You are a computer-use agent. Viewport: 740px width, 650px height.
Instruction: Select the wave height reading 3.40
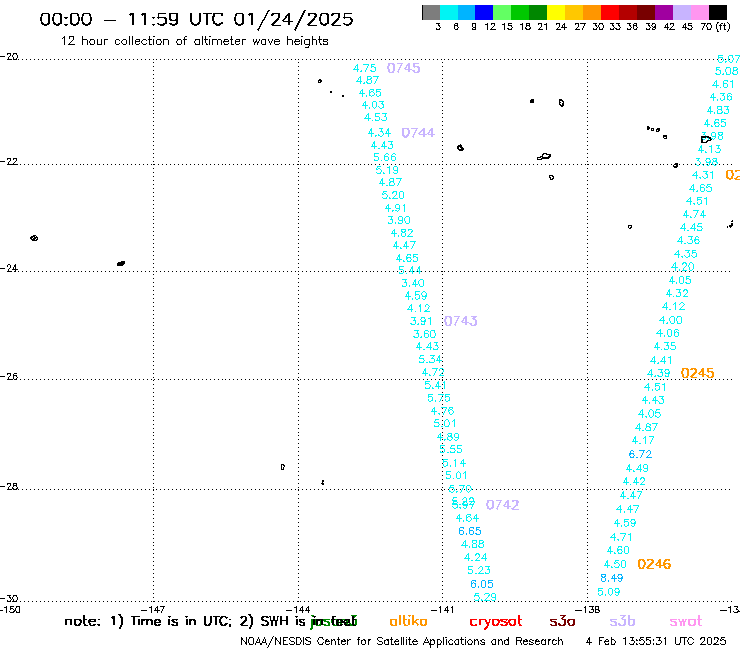click(x=412, y=283)
